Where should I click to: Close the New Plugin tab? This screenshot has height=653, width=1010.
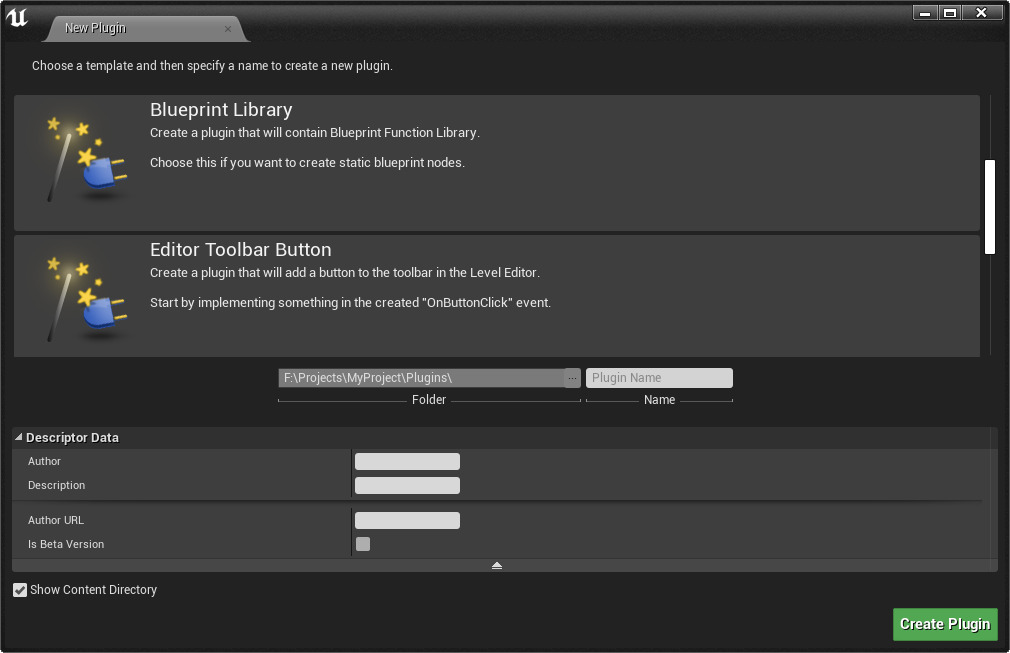pyautogui.click(x=227, y=29)
